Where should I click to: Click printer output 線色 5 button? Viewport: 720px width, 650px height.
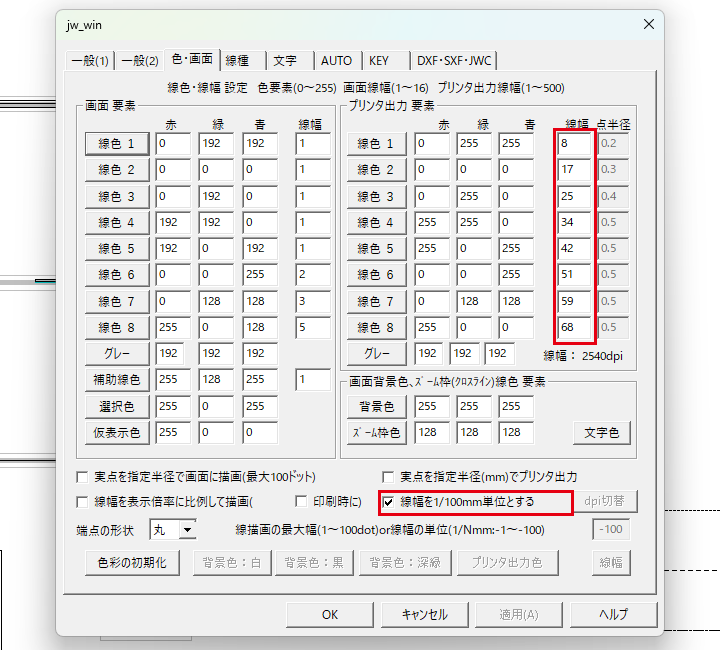coord(377,248)
